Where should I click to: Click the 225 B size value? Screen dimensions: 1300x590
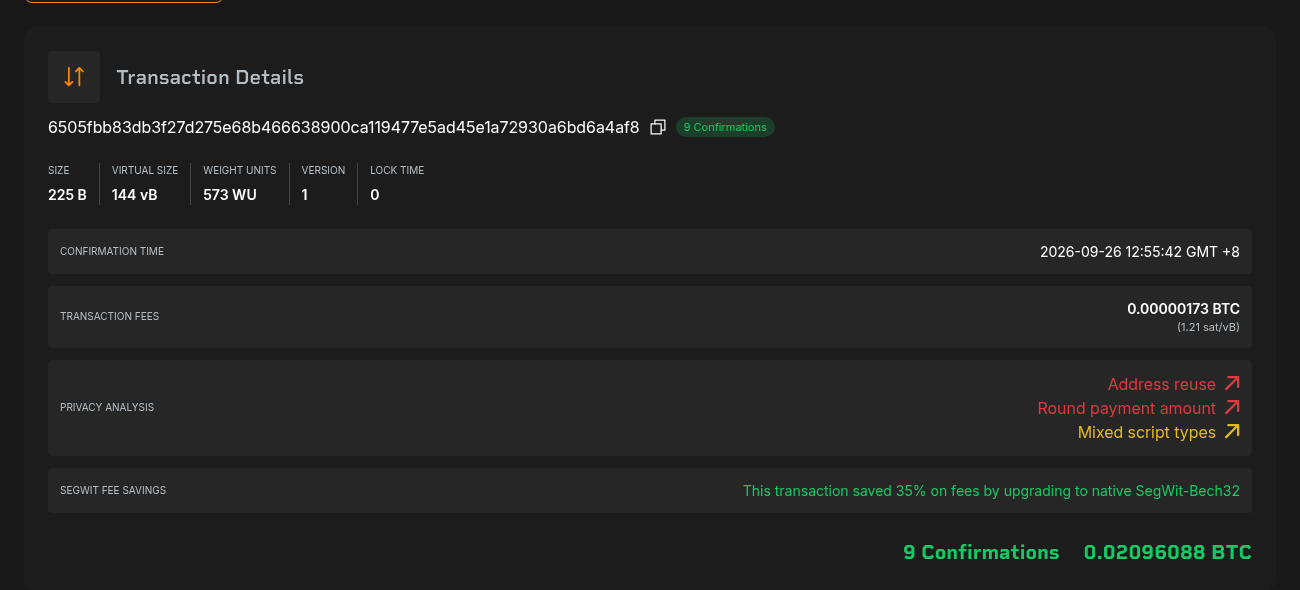pyautogui.click(x=67, y=195)
